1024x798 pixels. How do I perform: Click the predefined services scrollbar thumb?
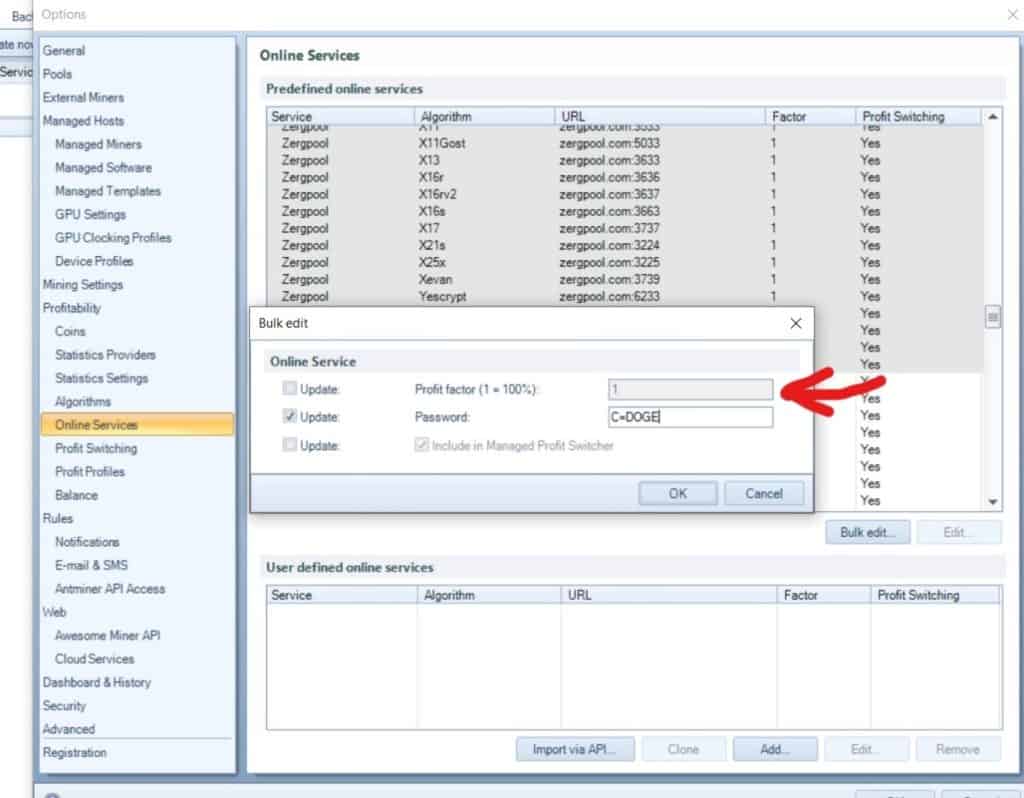tap(993, 317)
